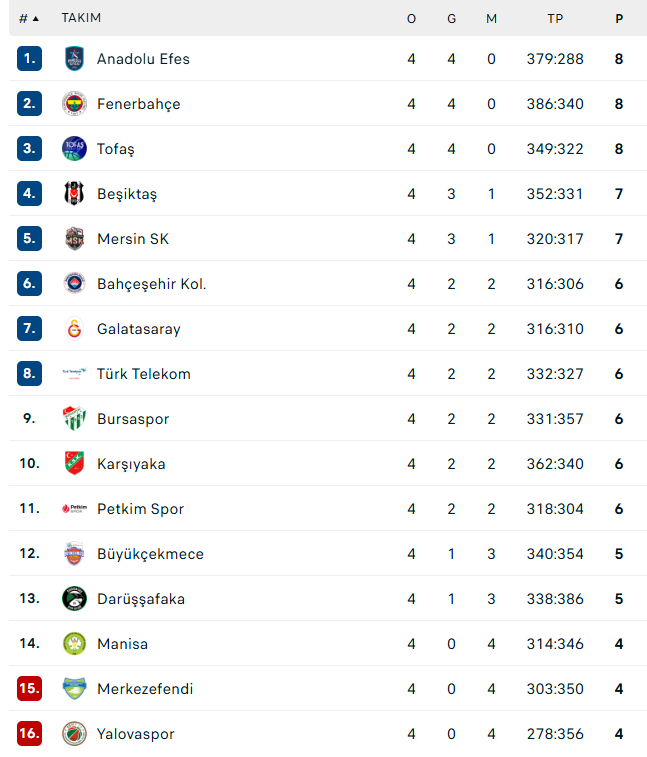Image resolution: width=647 pixels, height=757 pixels.
Task: Click the Fenerbahçe club crest
Action: point(74,104)
